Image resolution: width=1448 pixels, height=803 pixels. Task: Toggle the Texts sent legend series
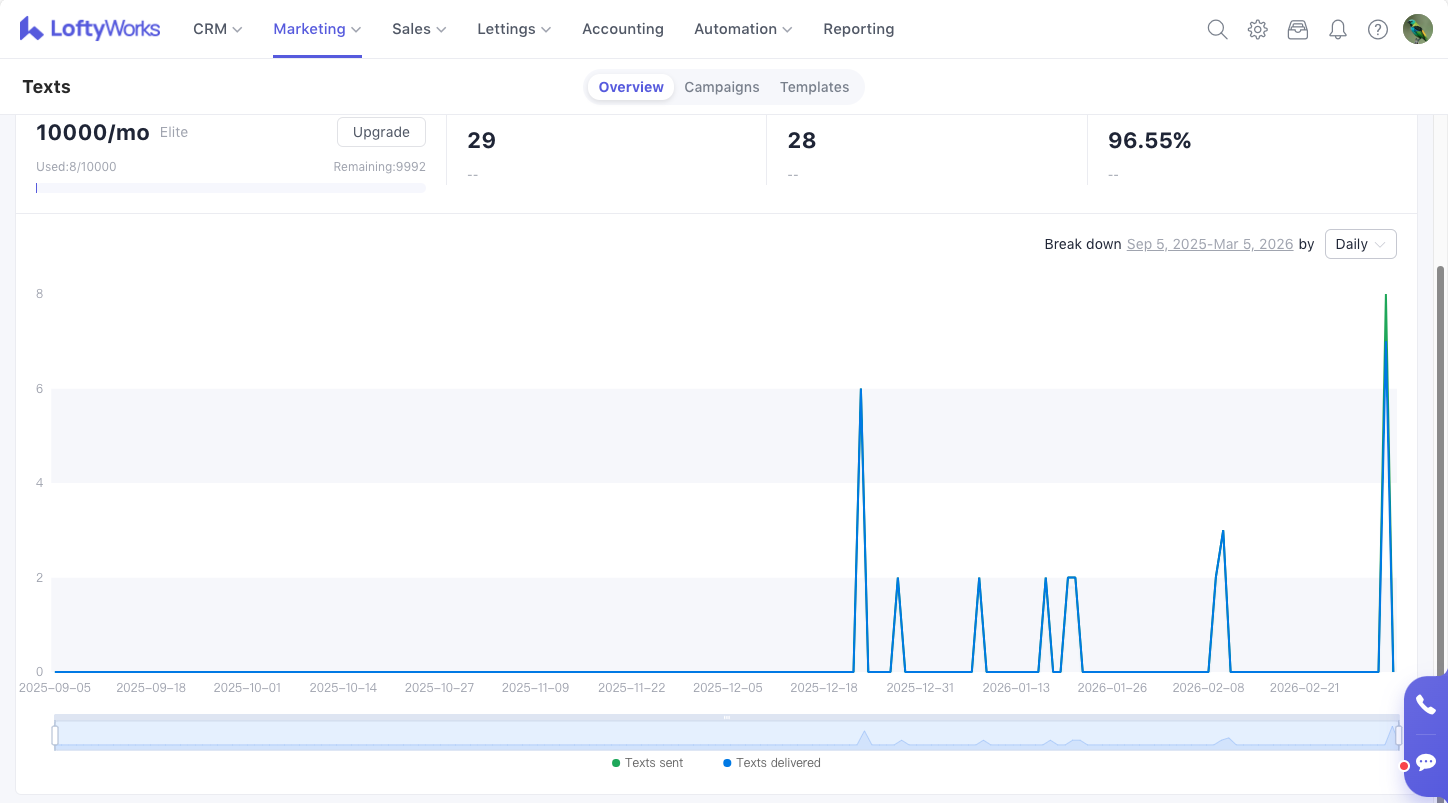pyautogui.click(x=648, y=763)
